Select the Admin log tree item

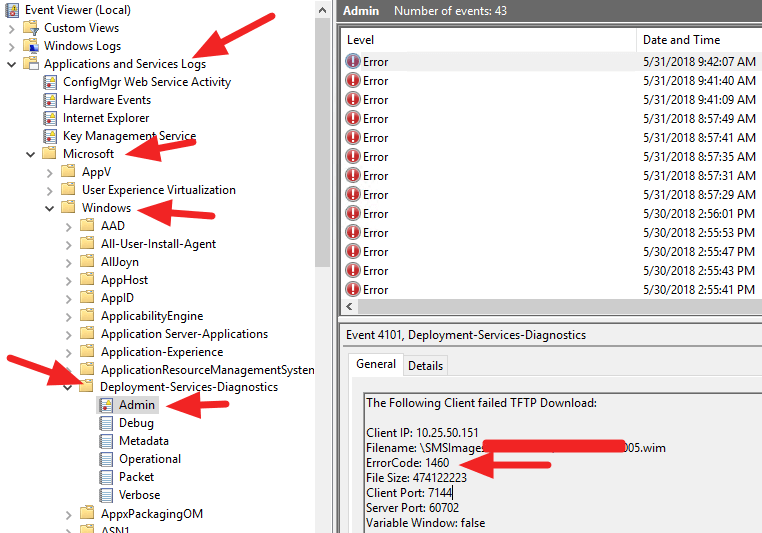(136, 405)
